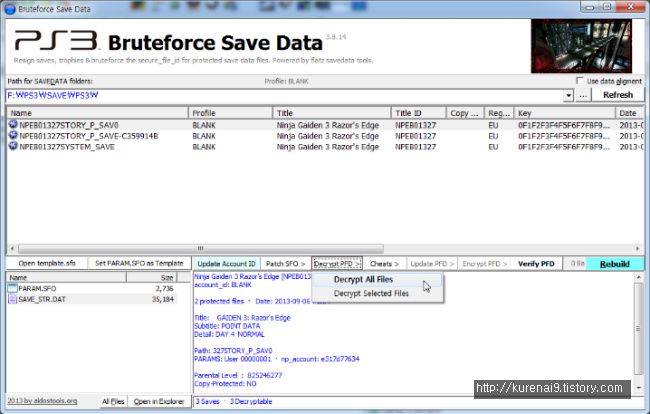Image resolution: width=650 pixels, height=414 pixels.
Task: Select the SAVE_STR.DAT file row
Action: pos(92,299)
